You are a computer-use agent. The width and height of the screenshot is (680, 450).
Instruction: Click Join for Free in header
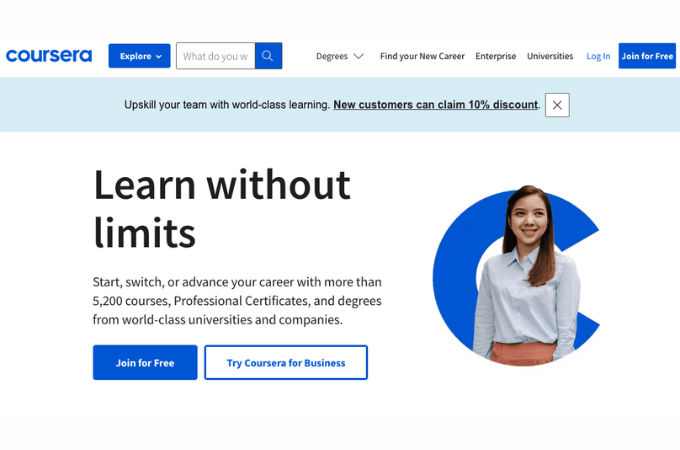click(647, 56)
